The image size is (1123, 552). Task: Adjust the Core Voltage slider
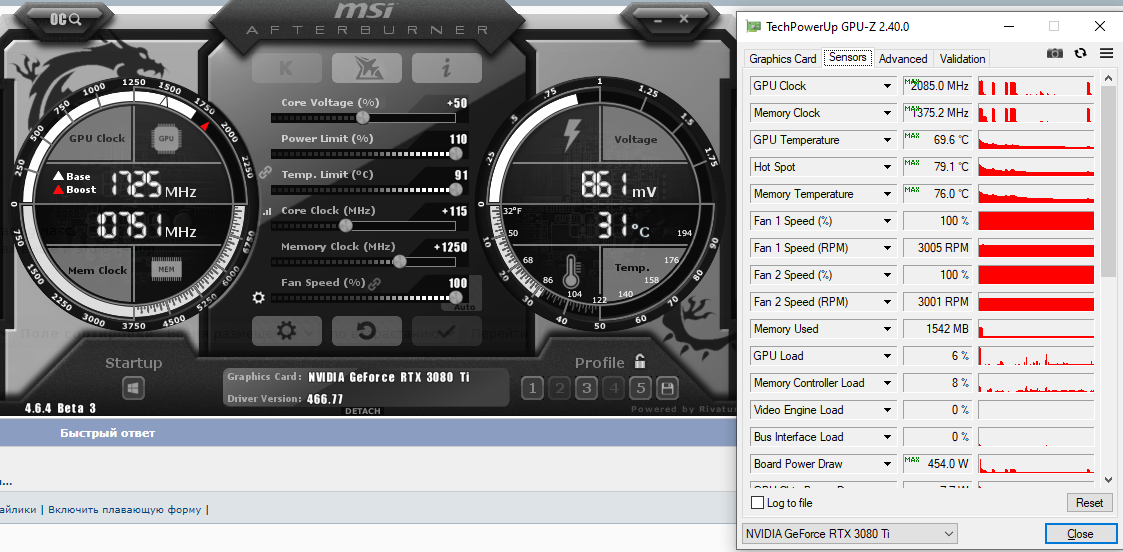point(363,118)
